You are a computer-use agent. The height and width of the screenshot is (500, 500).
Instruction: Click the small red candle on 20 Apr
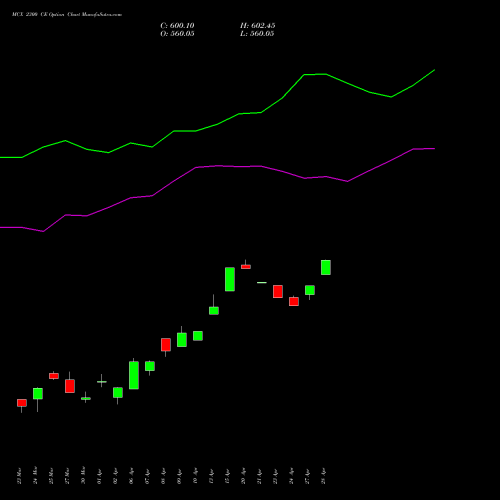tap(246, 267)
